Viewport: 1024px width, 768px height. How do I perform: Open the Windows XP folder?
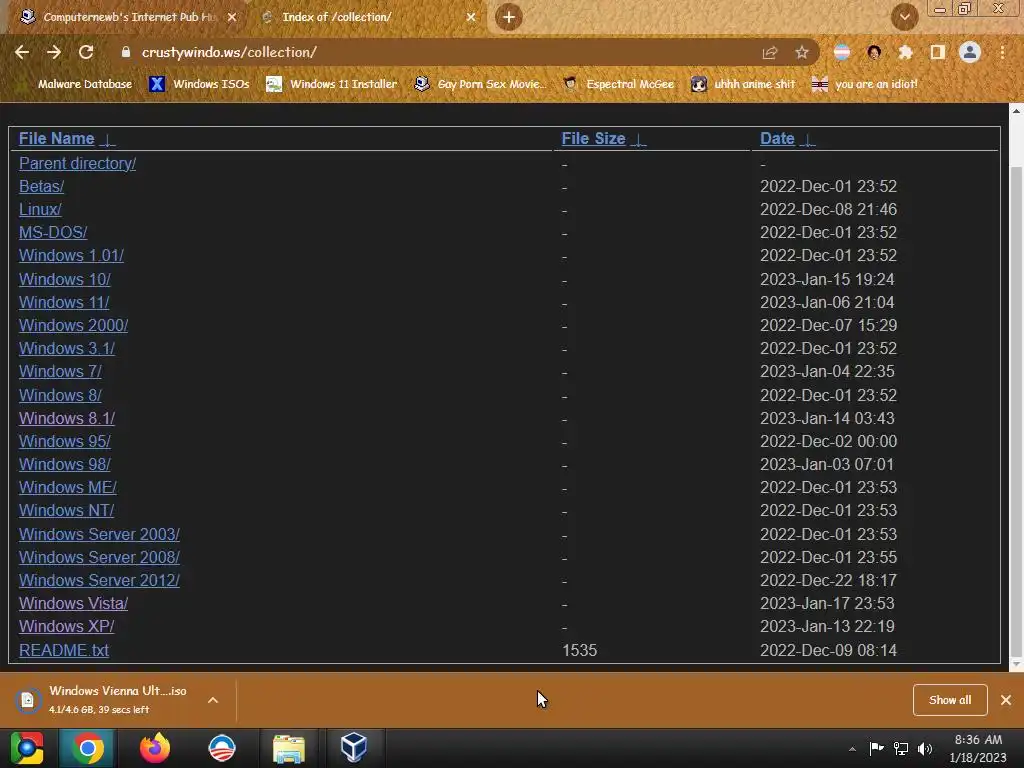coord(66,626)
